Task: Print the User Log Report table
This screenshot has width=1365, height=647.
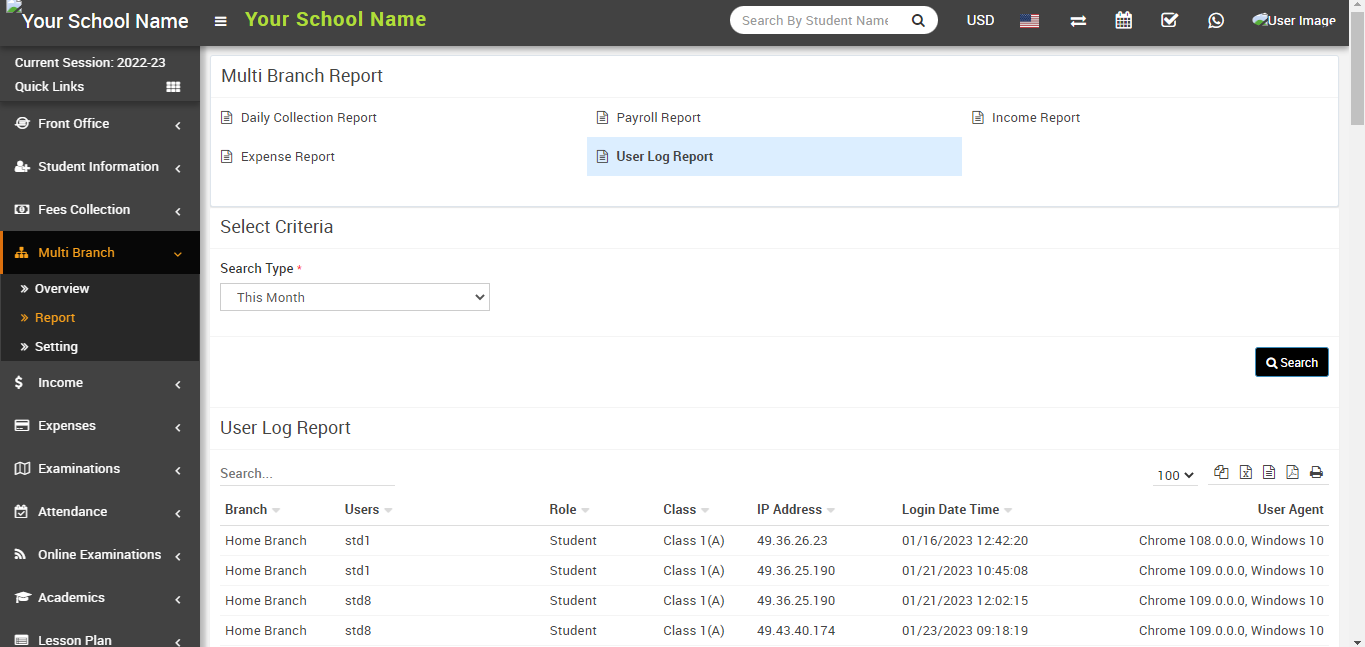Action: coord(1316,473)
